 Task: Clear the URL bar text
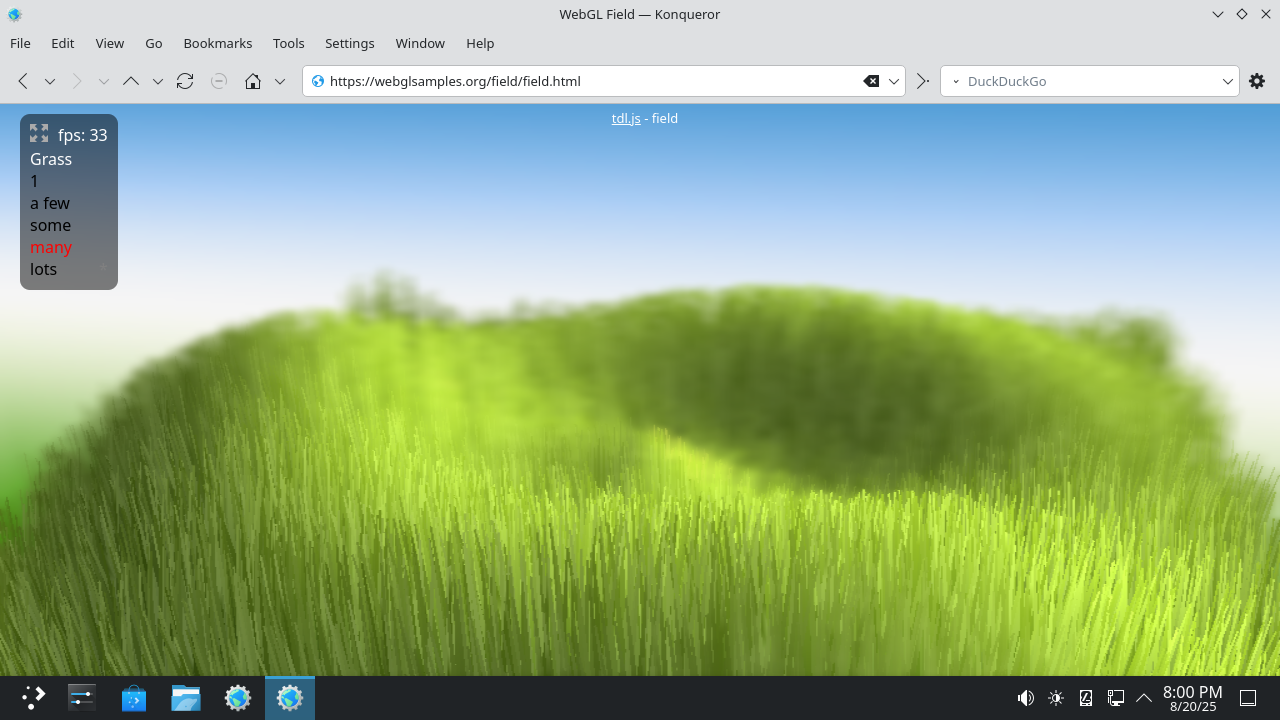pos(871,81)
